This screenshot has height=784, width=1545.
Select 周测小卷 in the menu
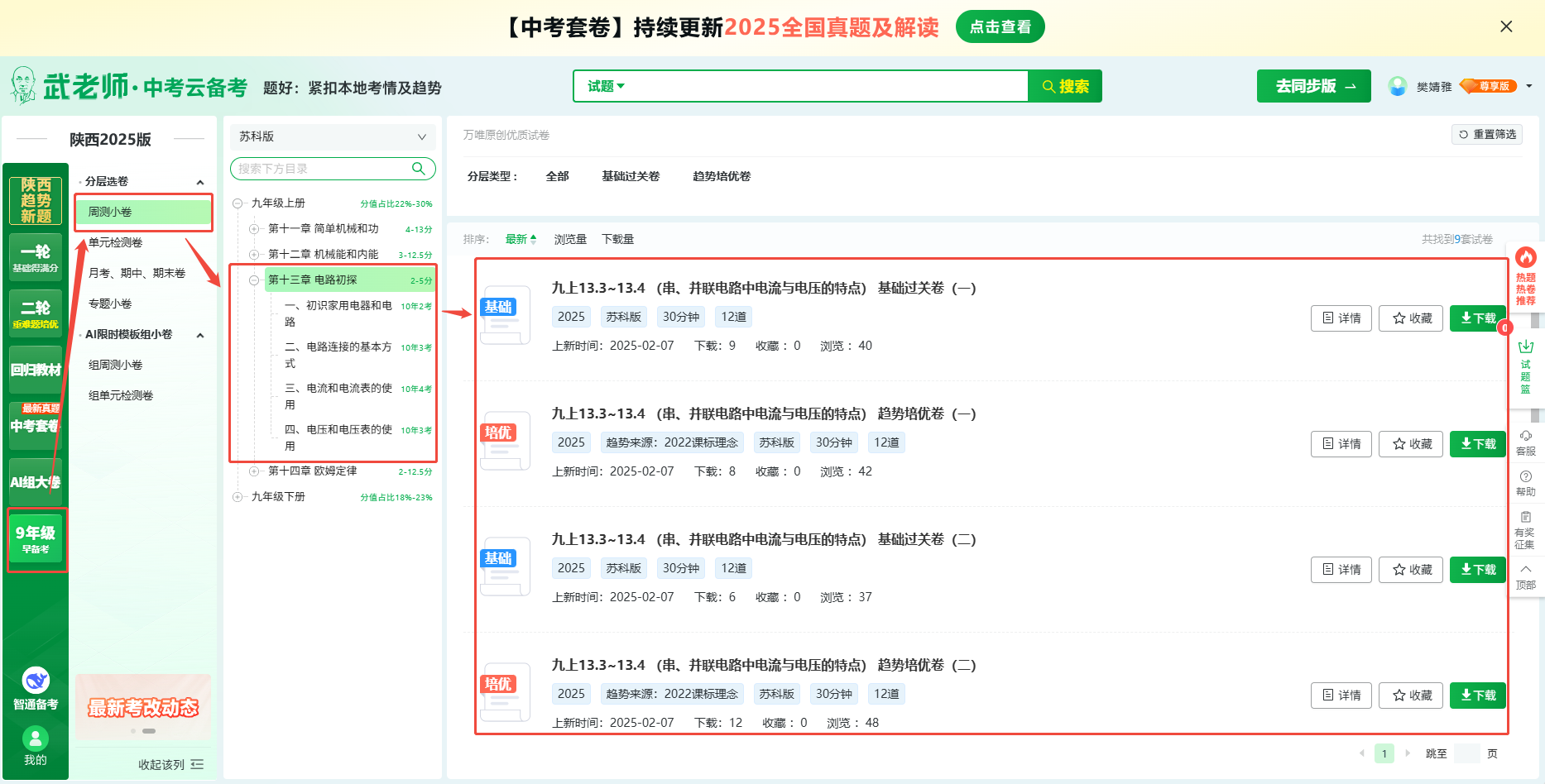point(143,212)
